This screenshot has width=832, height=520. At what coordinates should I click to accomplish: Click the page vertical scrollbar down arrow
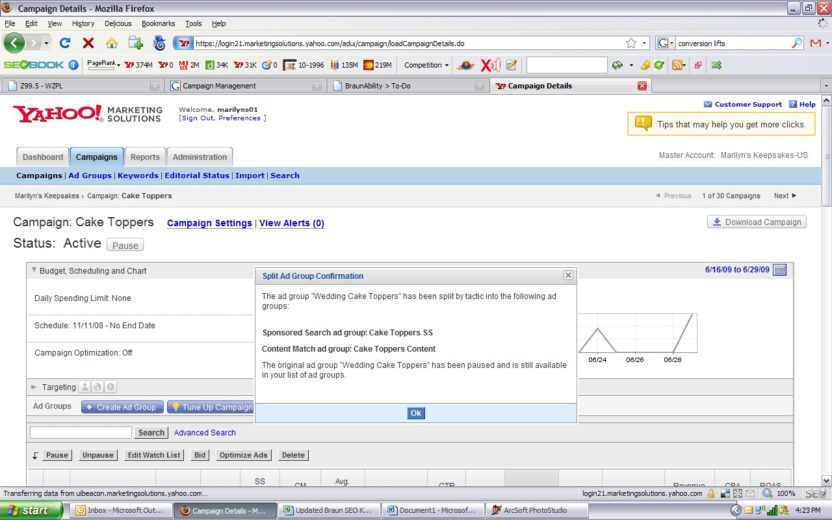826,481
